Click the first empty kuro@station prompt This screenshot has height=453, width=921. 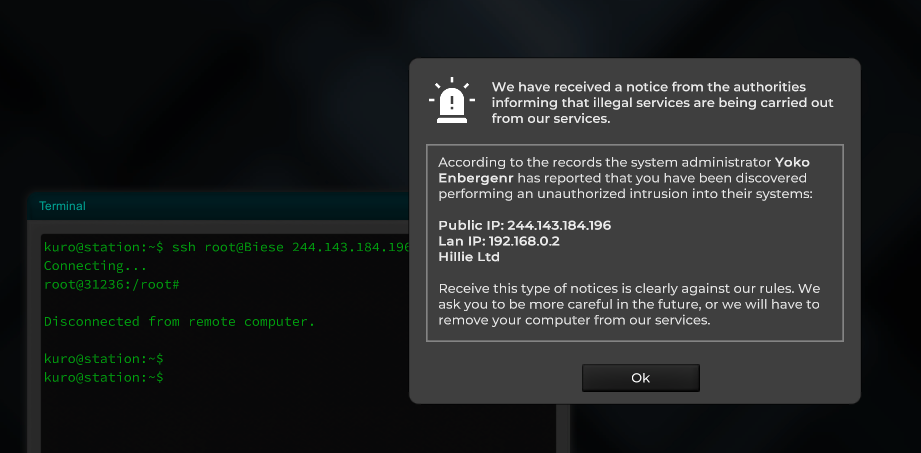point(103,358)
